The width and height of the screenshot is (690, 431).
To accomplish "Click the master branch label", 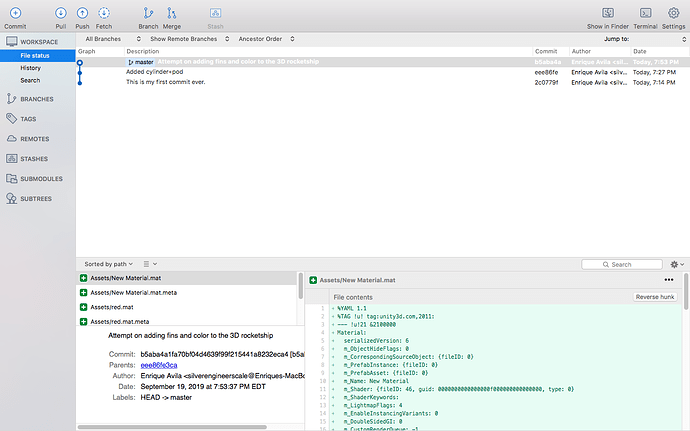I will [141, 62].
